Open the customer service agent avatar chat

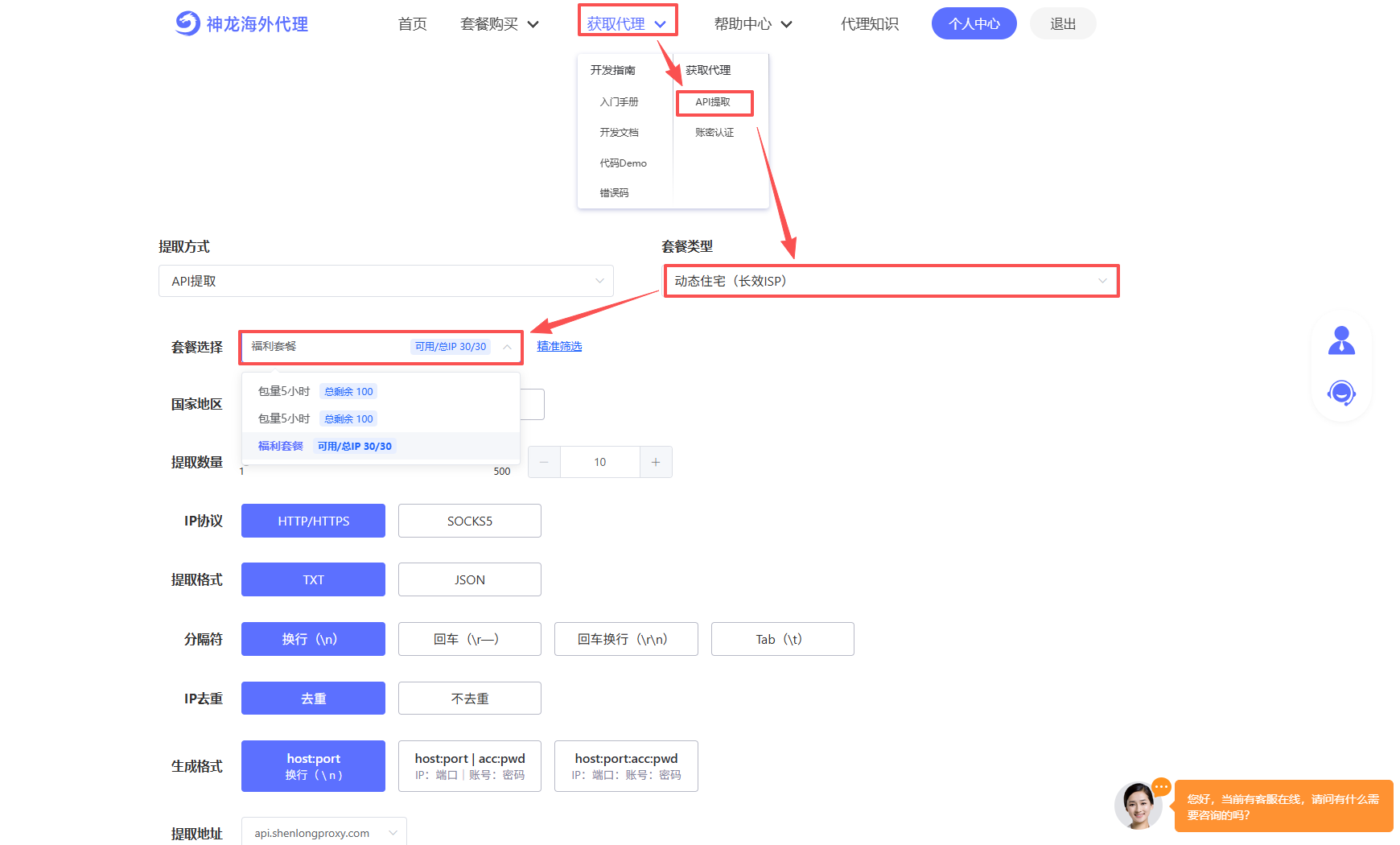point(1138,806)
